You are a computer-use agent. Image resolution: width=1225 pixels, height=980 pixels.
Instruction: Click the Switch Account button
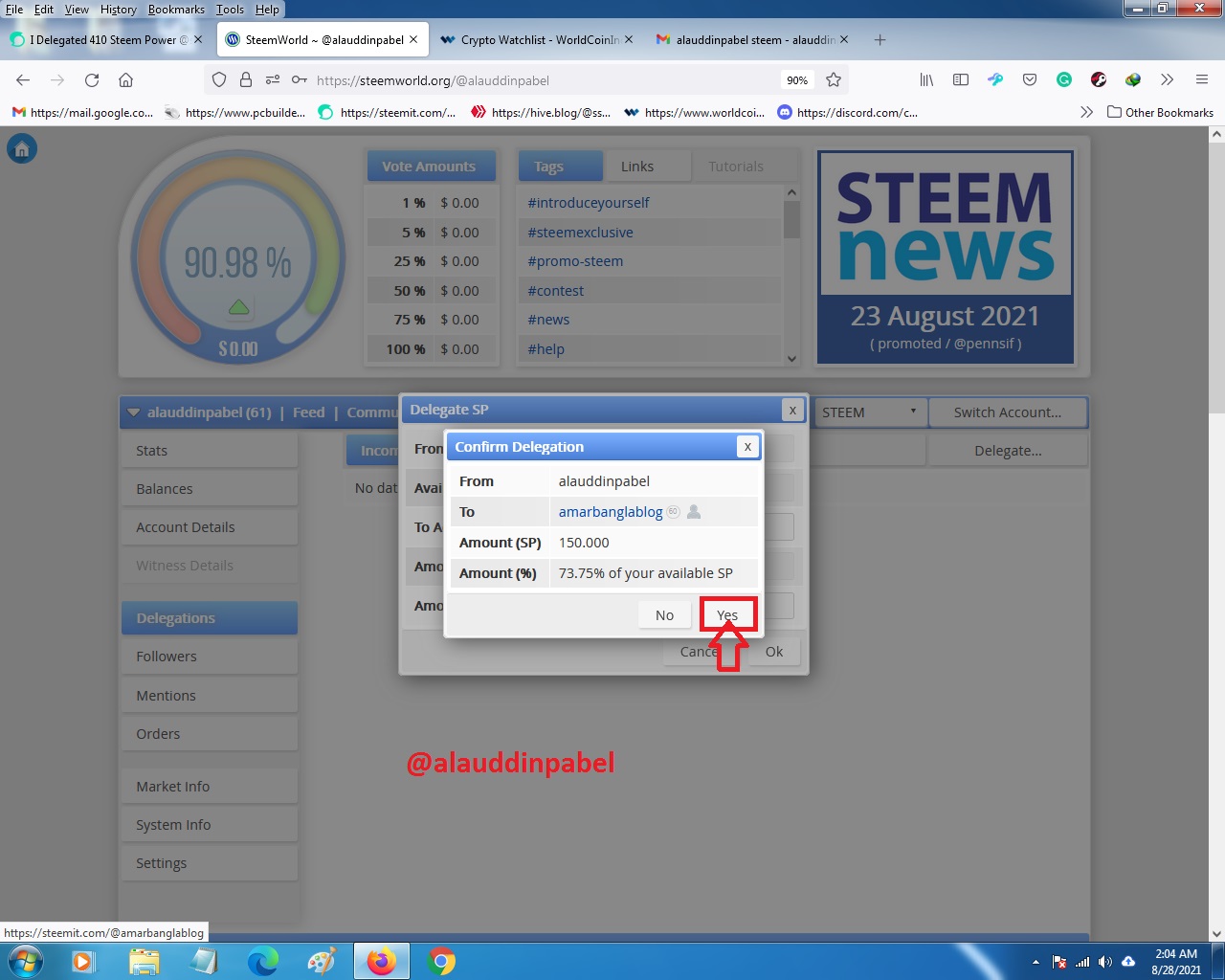pyautogui.click(x=1008, y=412)
